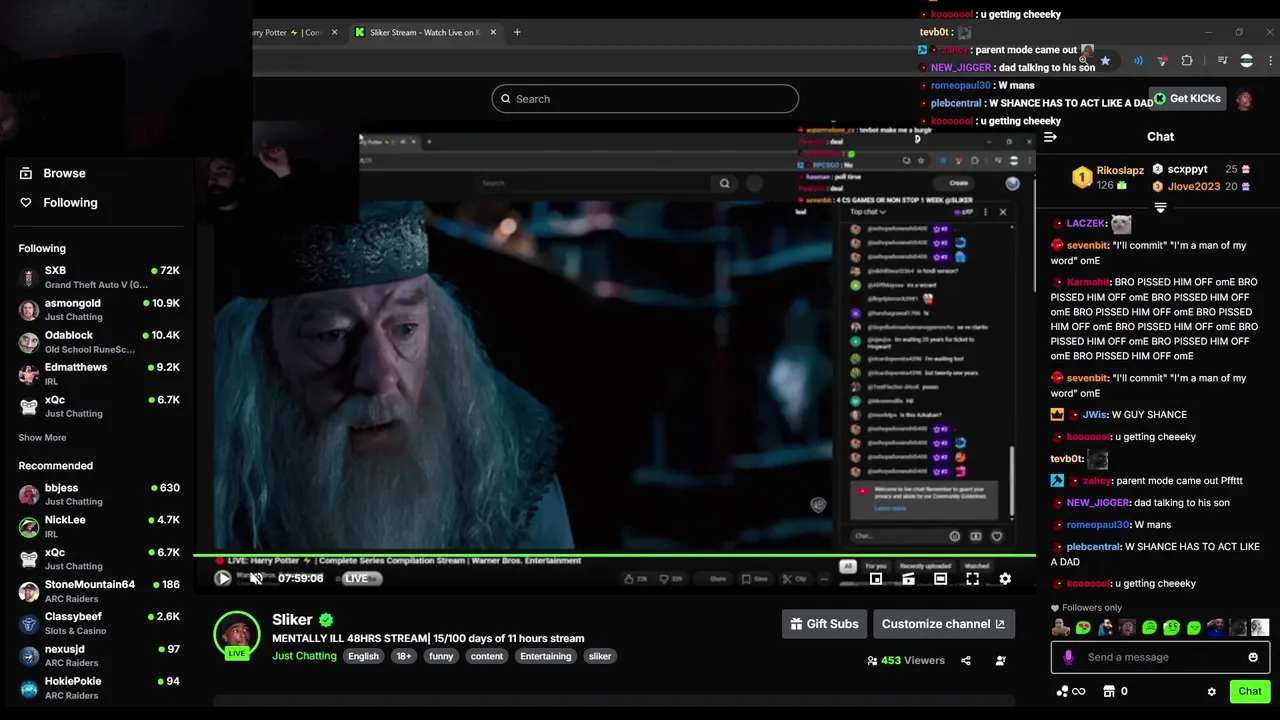Viewport: 1280px width, 720px height.
Task: Open Kick player settings gear
Action: pos(1005,578)
